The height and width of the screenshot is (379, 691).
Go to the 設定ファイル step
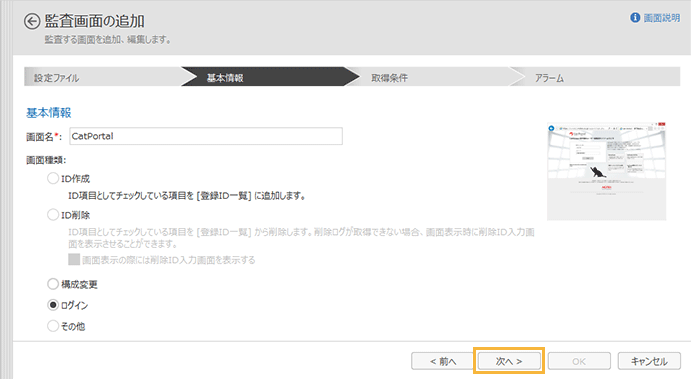[103, 77]
